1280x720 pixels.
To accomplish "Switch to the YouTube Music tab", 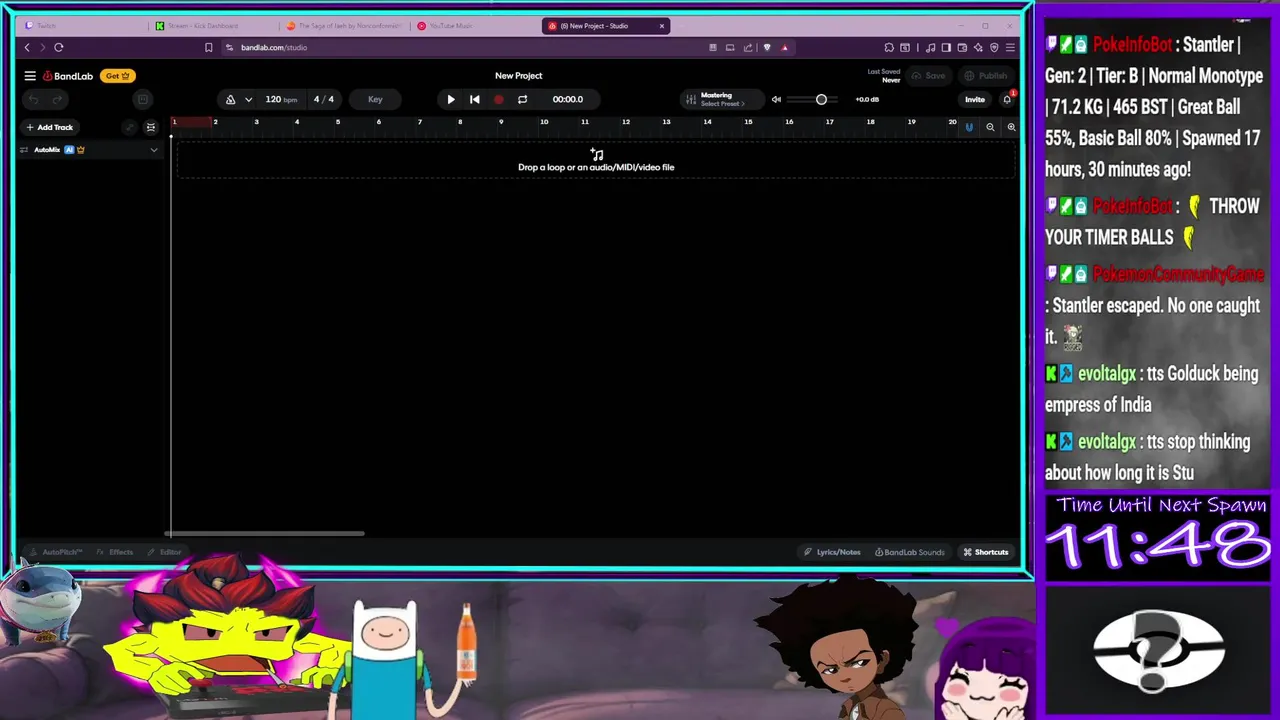I will (x=475, y=26).
